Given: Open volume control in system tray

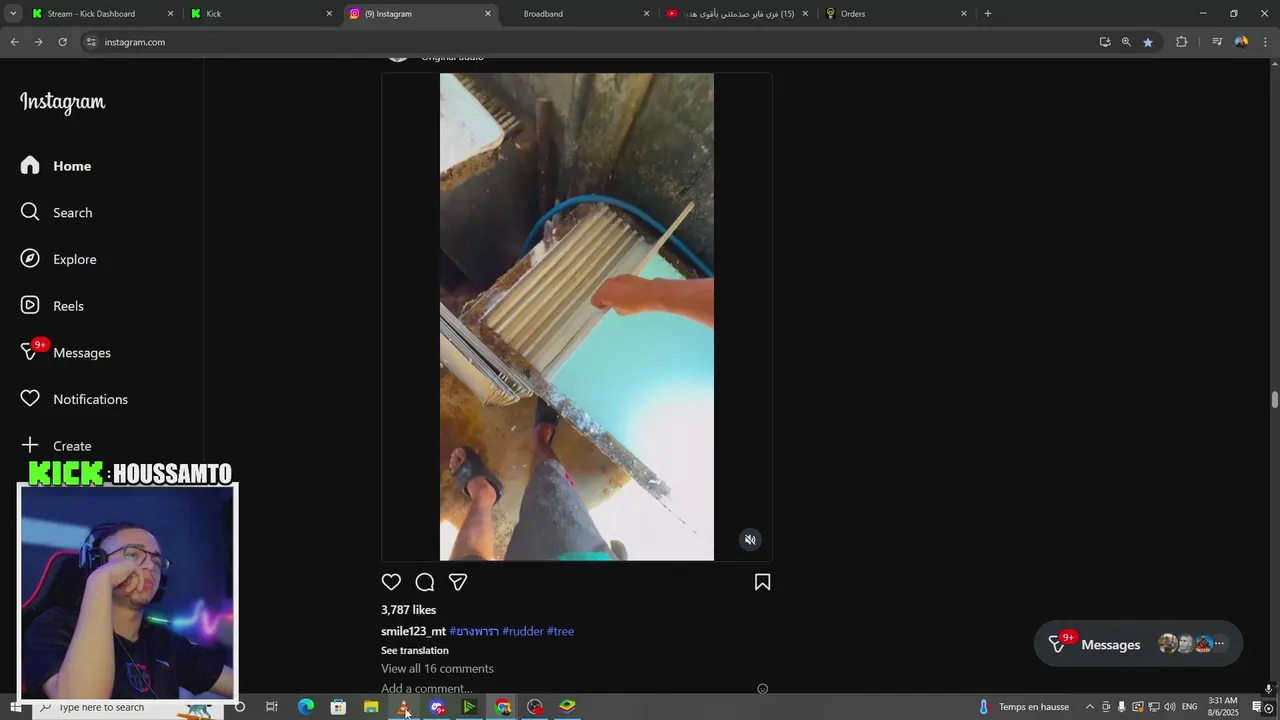Looking at the screenshot, I should pos(1169,707).
